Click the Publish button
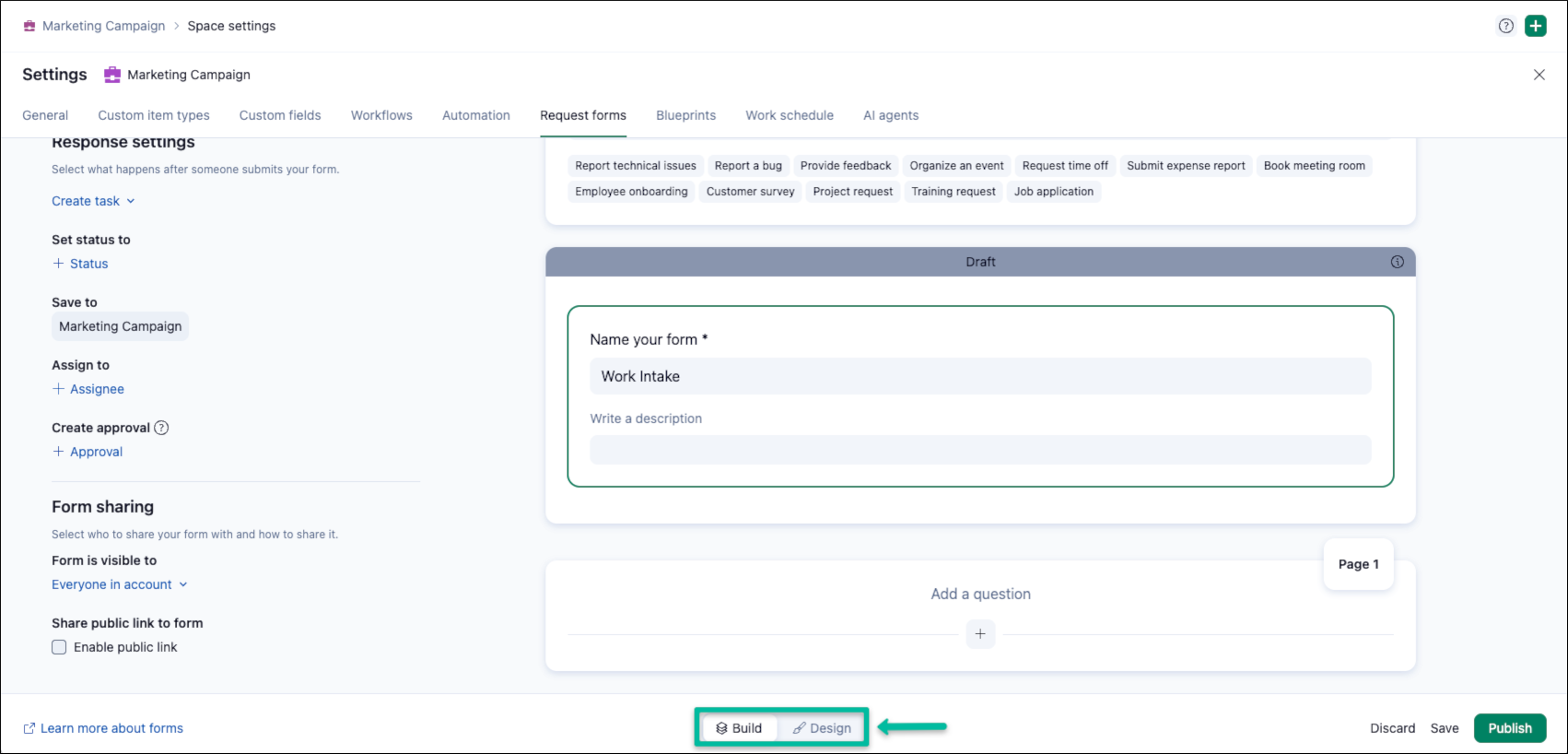Screen dimensions: 1568x754 pyautogui.click(x=1510, y=728)
